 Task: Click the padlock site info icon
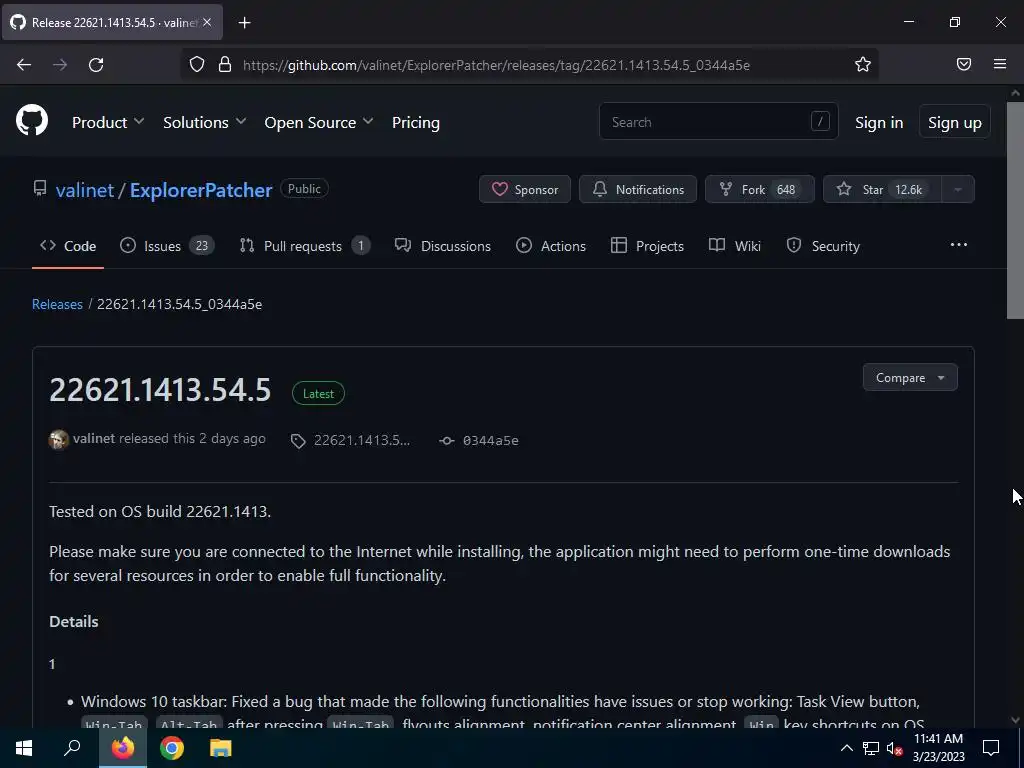tap(225, 65)
